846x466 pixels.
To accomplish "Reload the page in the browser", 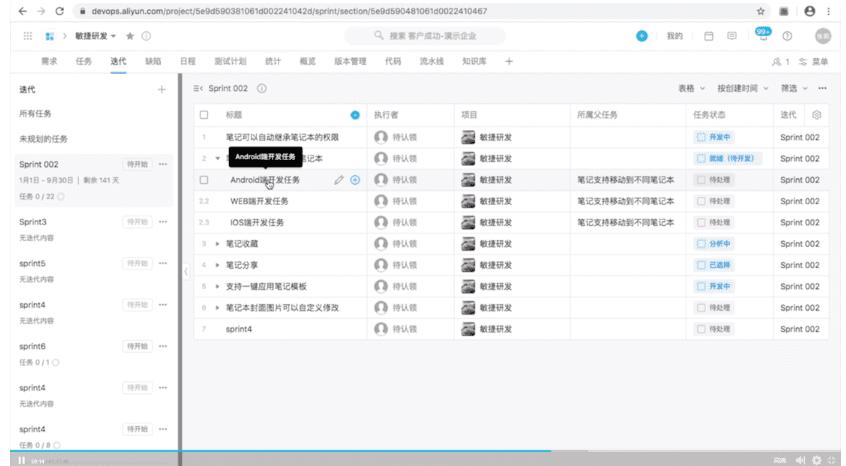I will pyautogui.click(x=59, y=11).
